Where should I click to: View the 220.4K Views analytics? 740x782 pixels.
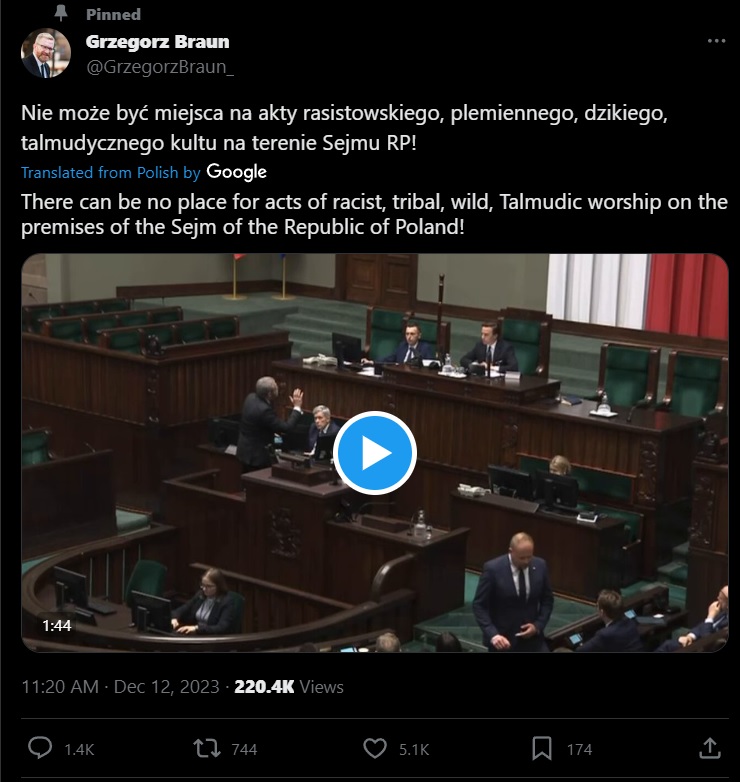coord(289,687)
